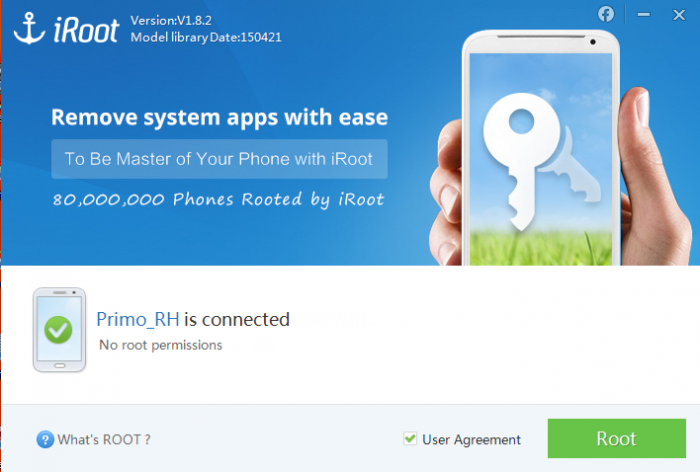Click the blue question mark help icon
The height and width of the screenshot is (472, 700).
45,439
